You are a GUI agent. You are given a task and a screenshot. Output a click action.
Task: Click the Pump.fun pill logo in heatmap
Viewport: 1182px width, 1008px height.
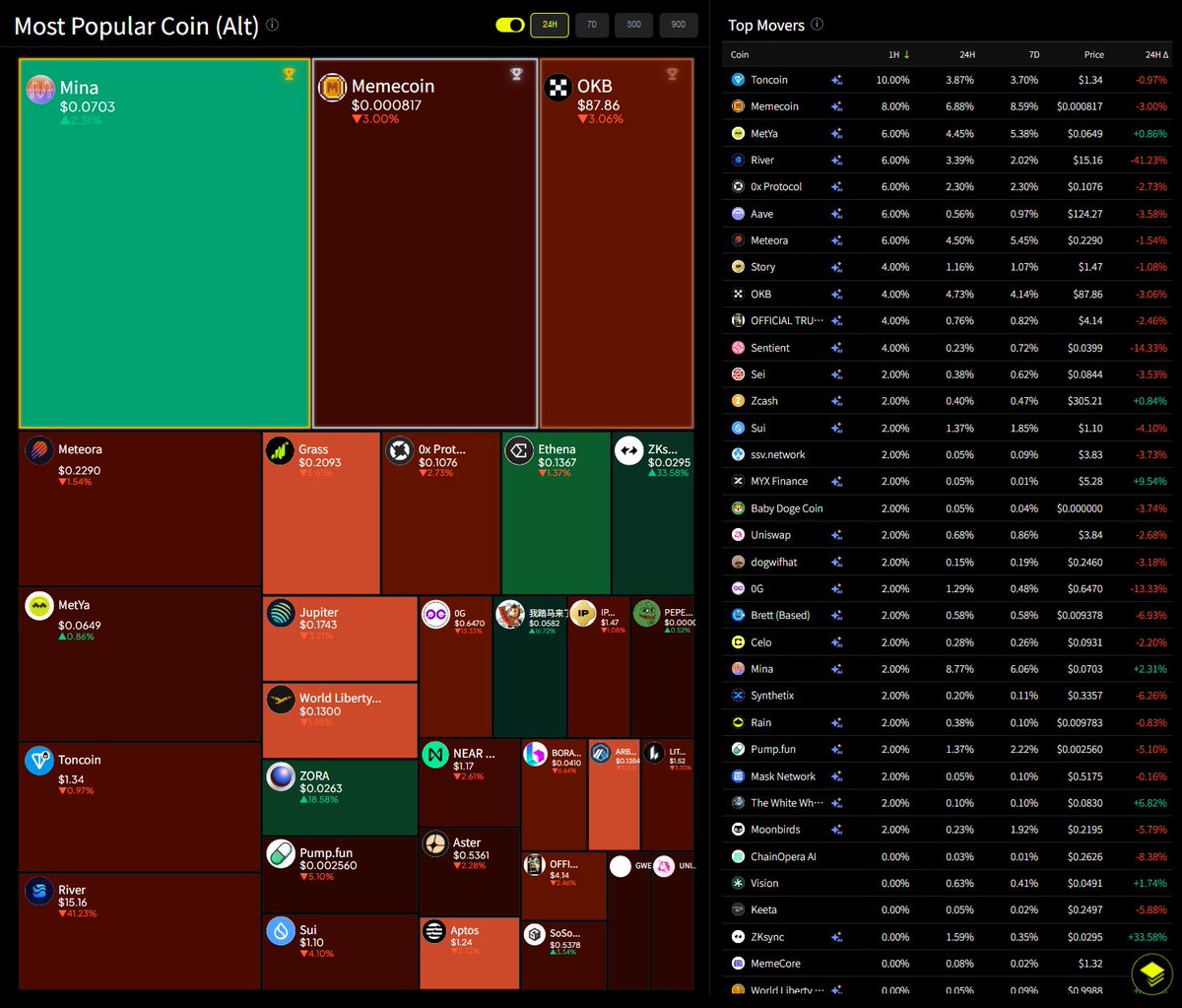point(281,853)
